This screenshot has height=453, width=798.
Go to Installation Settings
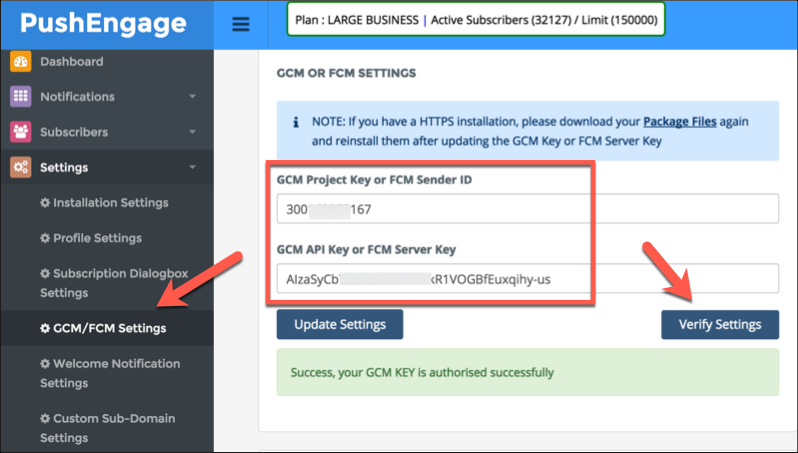110,203
